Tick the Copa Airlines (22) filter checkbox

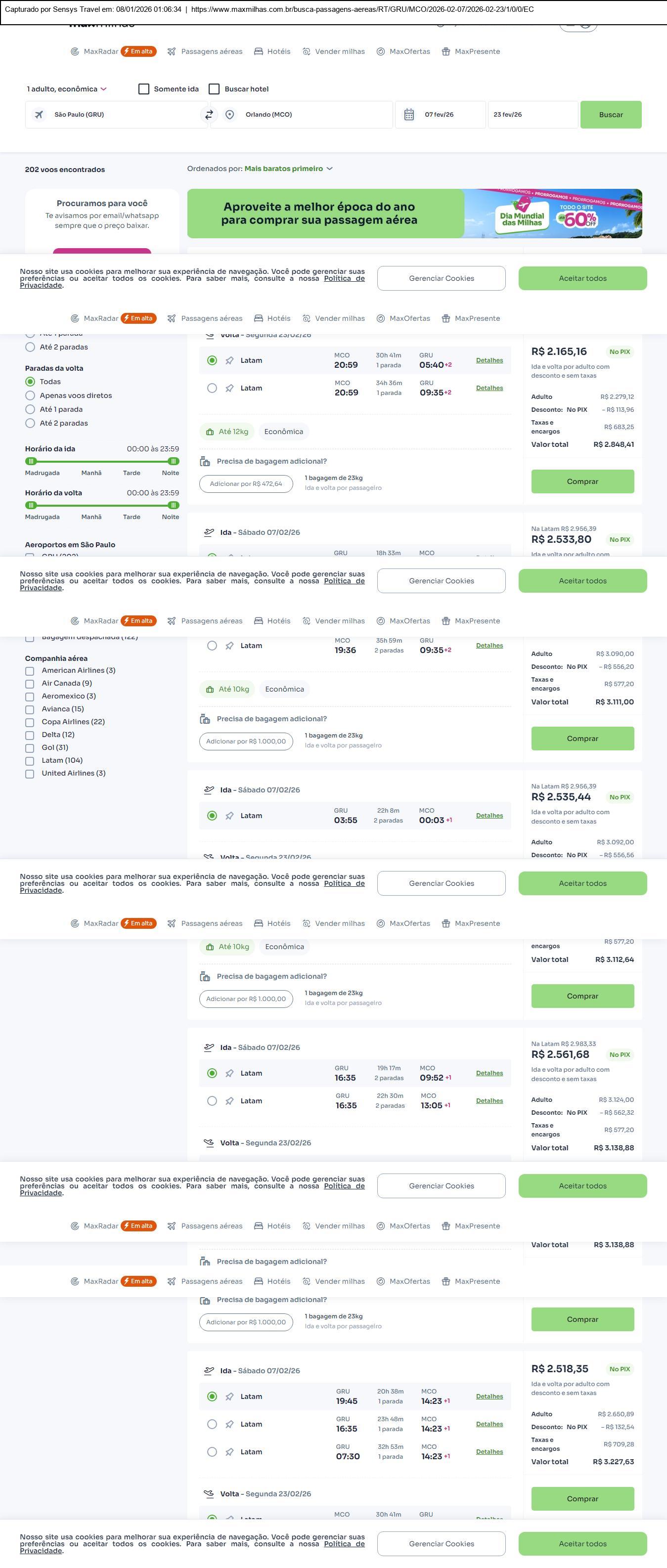[x=30, y=722]
